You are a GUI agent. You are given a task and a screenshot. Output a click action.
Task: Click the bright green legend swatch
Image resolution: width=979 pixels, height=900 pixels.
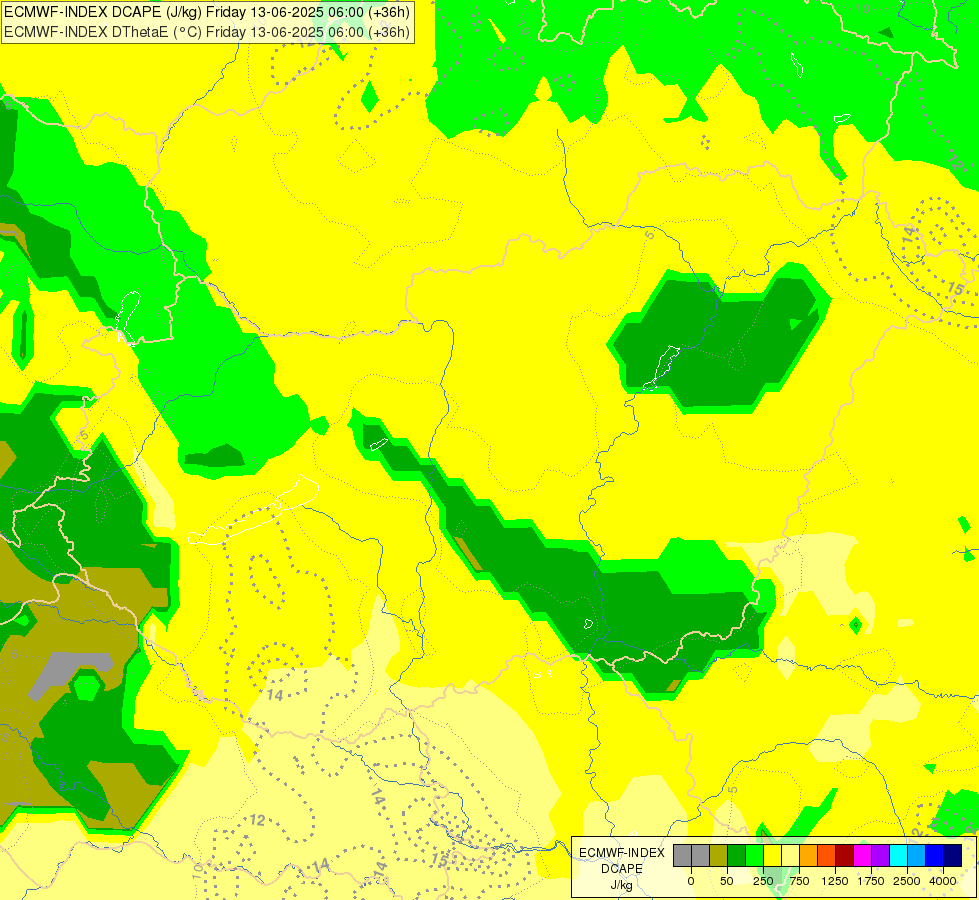754,855
